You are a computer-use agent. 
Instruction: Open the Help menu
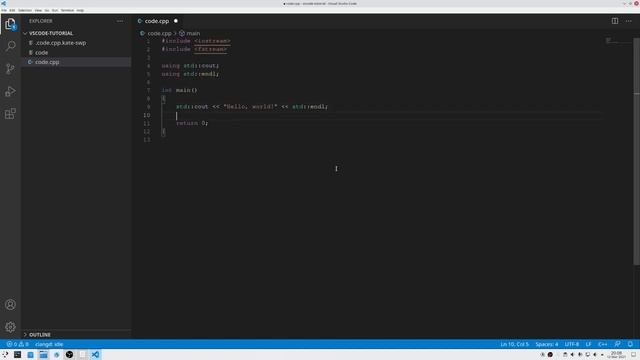pos(80,10)
